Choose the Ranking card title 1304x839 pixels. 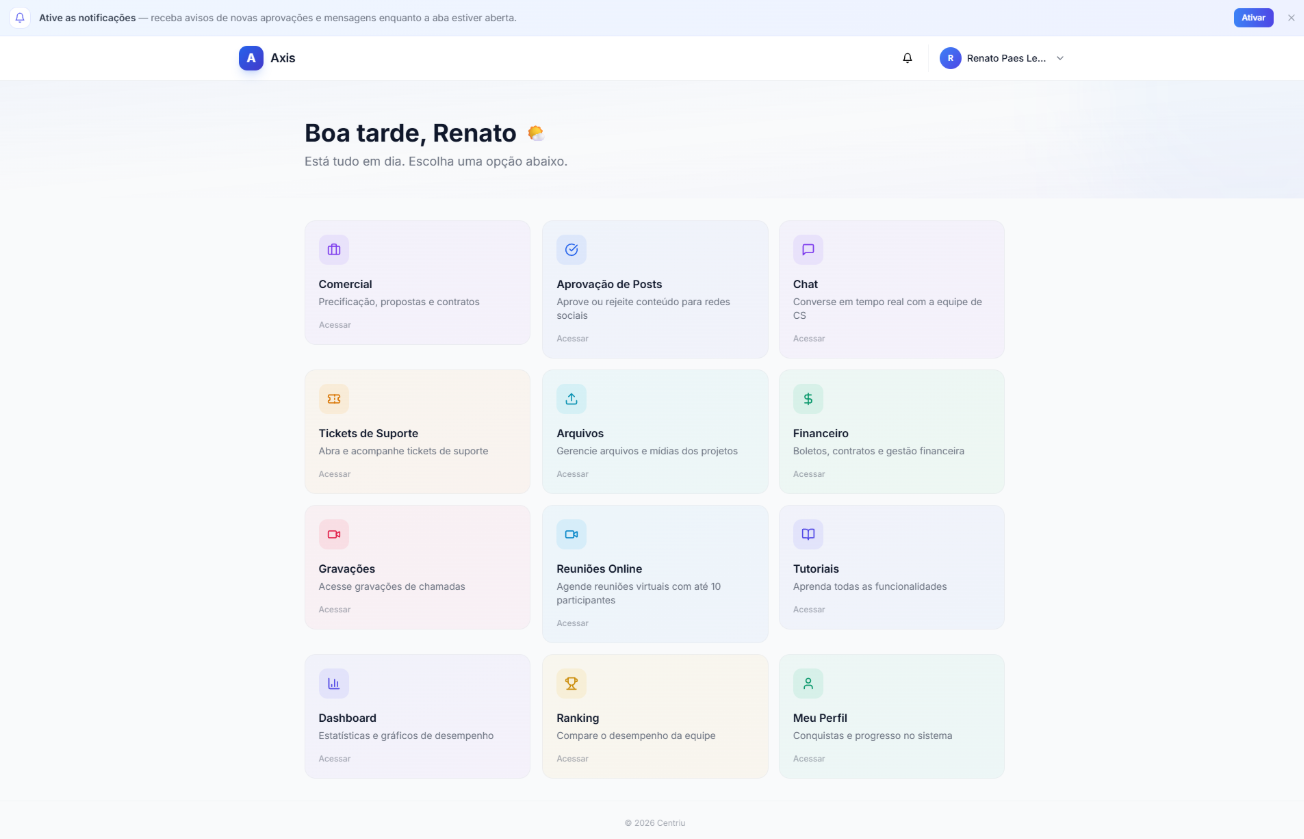(578, 718)
